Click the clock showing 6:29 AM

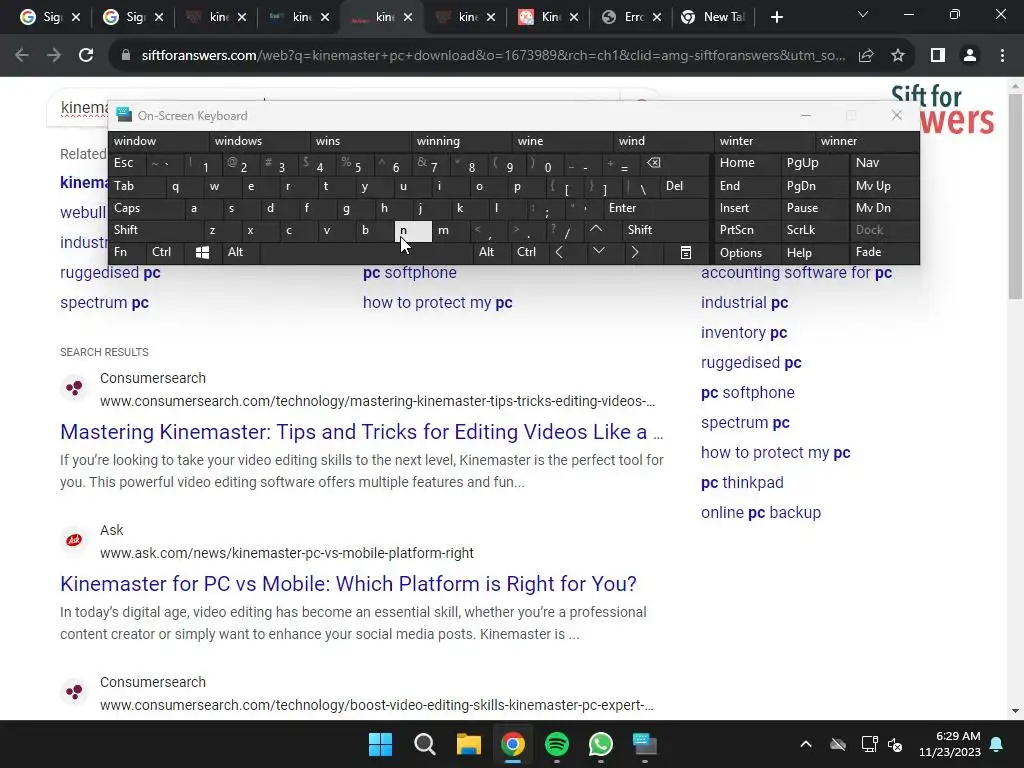pyautogui.click(x=957, y=736)
